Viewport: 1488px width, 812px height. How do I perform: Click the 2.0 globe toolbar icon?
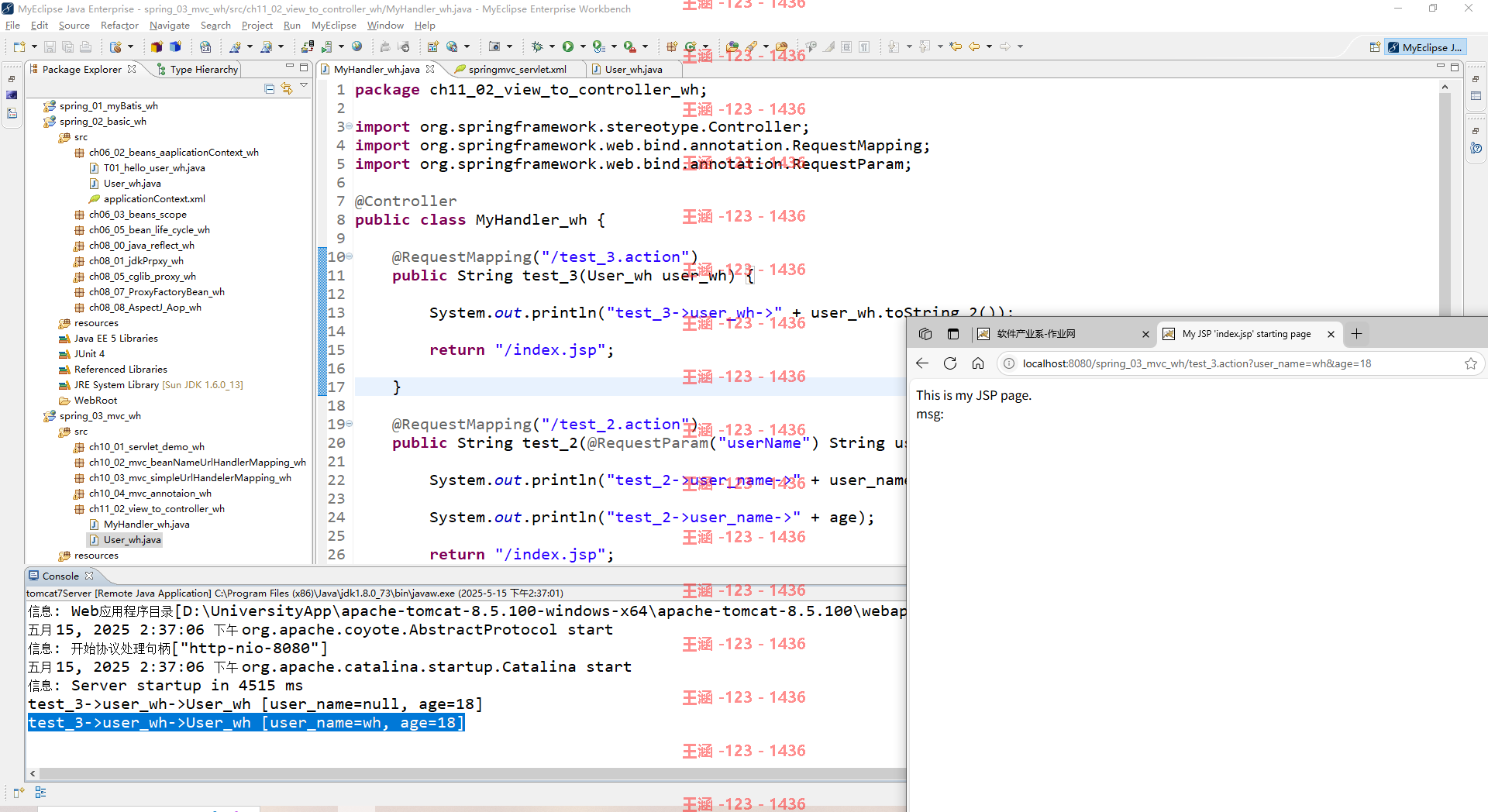click(205, 46)
